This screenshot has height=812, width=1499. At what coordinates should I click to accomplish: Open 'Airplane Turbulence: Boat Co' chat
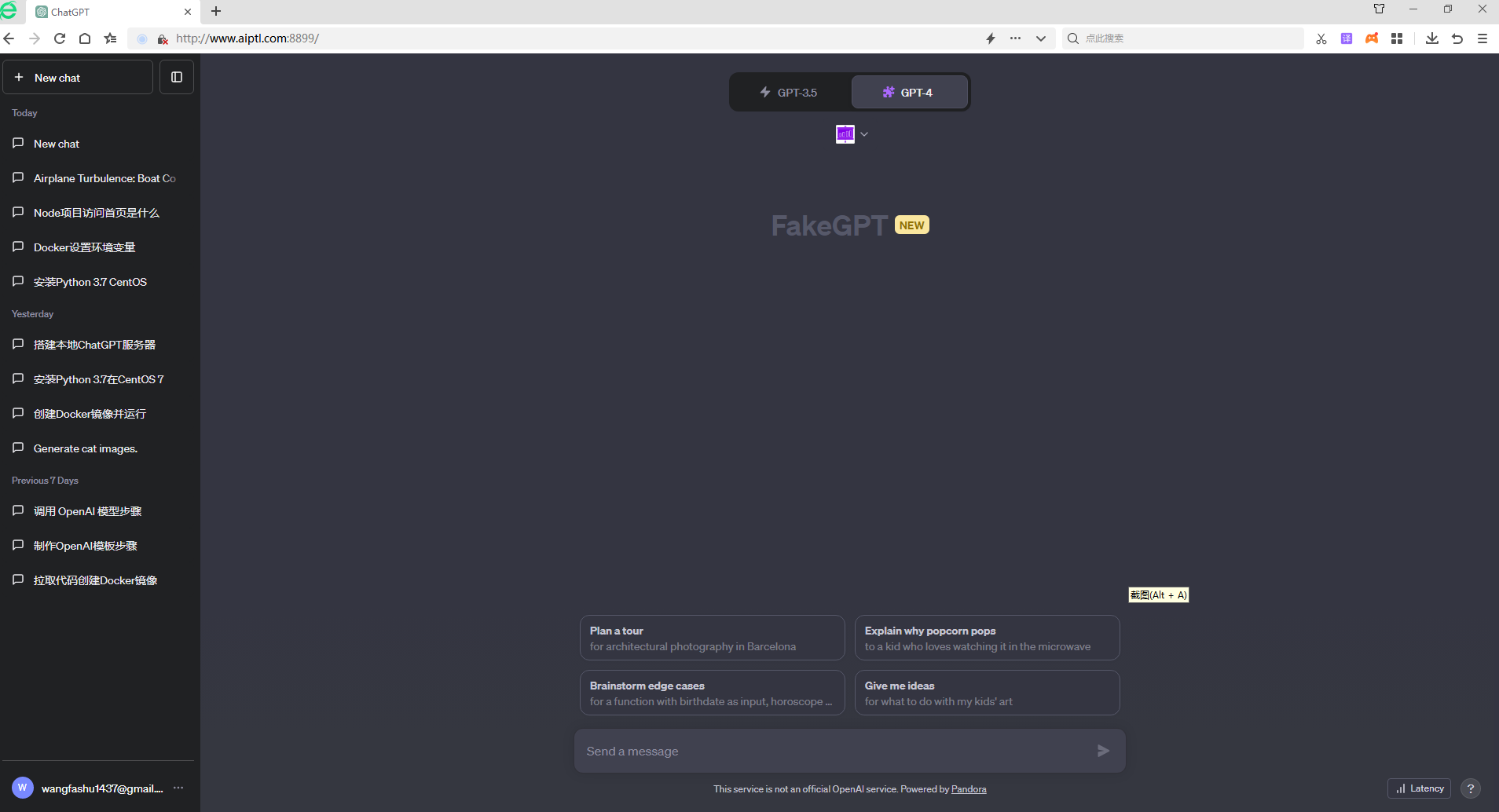point(100,178)
